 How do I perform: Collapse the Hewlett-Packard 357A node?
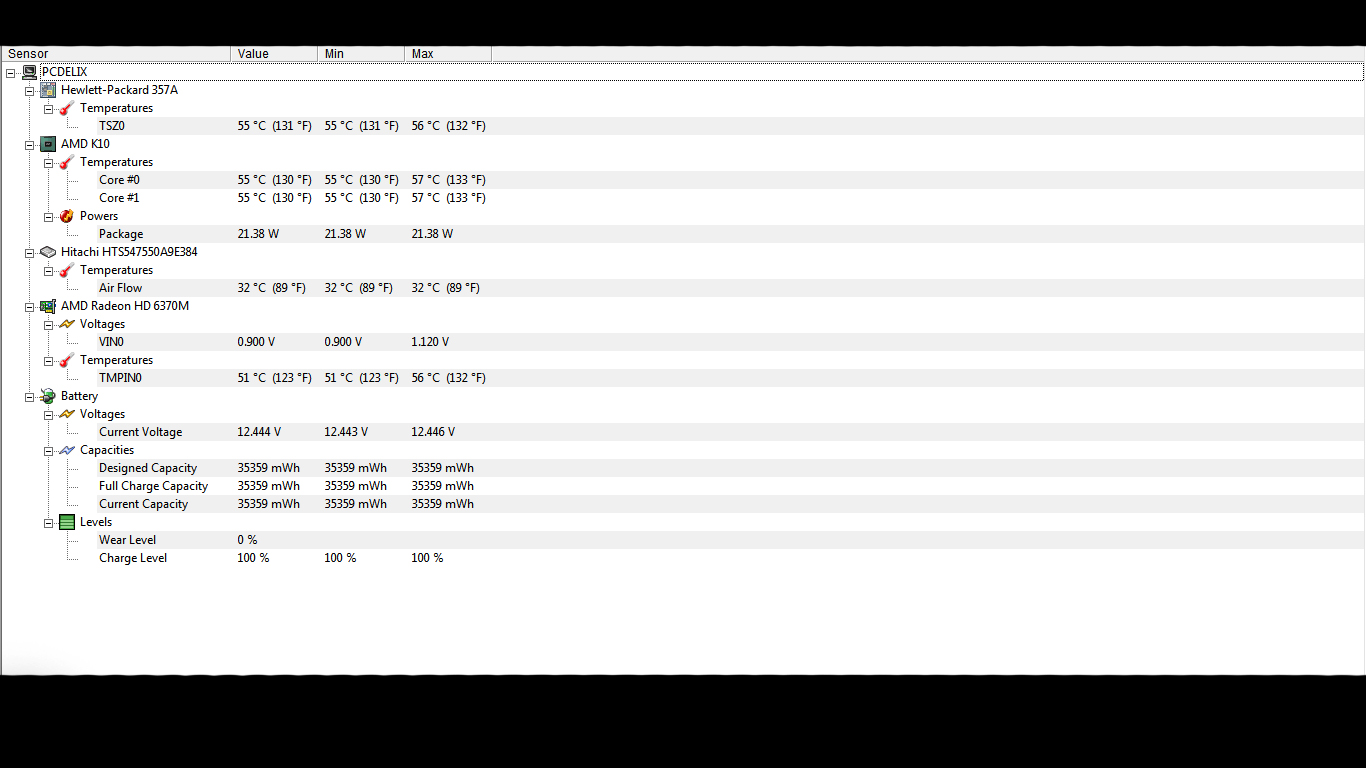pos(29,91)
